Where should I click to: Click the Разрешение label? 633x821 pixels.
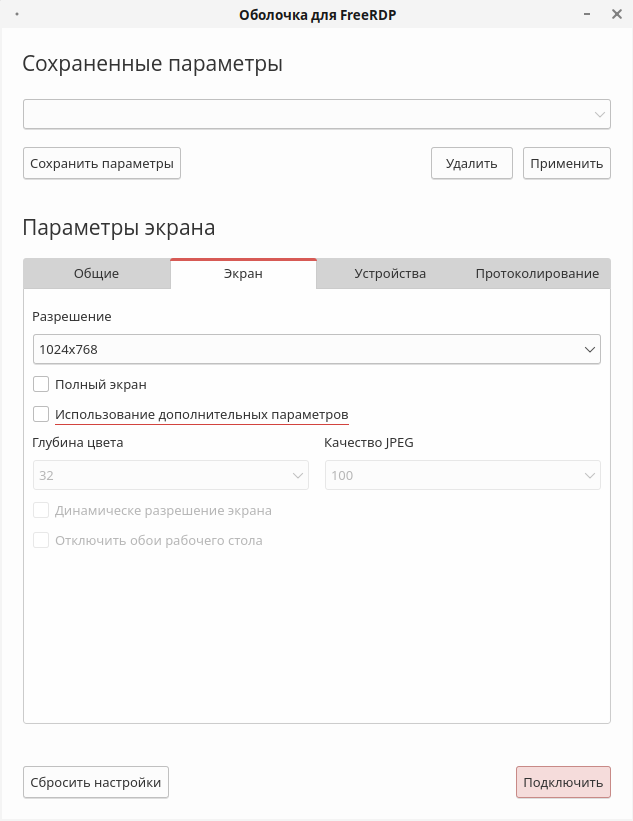[x=72, y=317]
